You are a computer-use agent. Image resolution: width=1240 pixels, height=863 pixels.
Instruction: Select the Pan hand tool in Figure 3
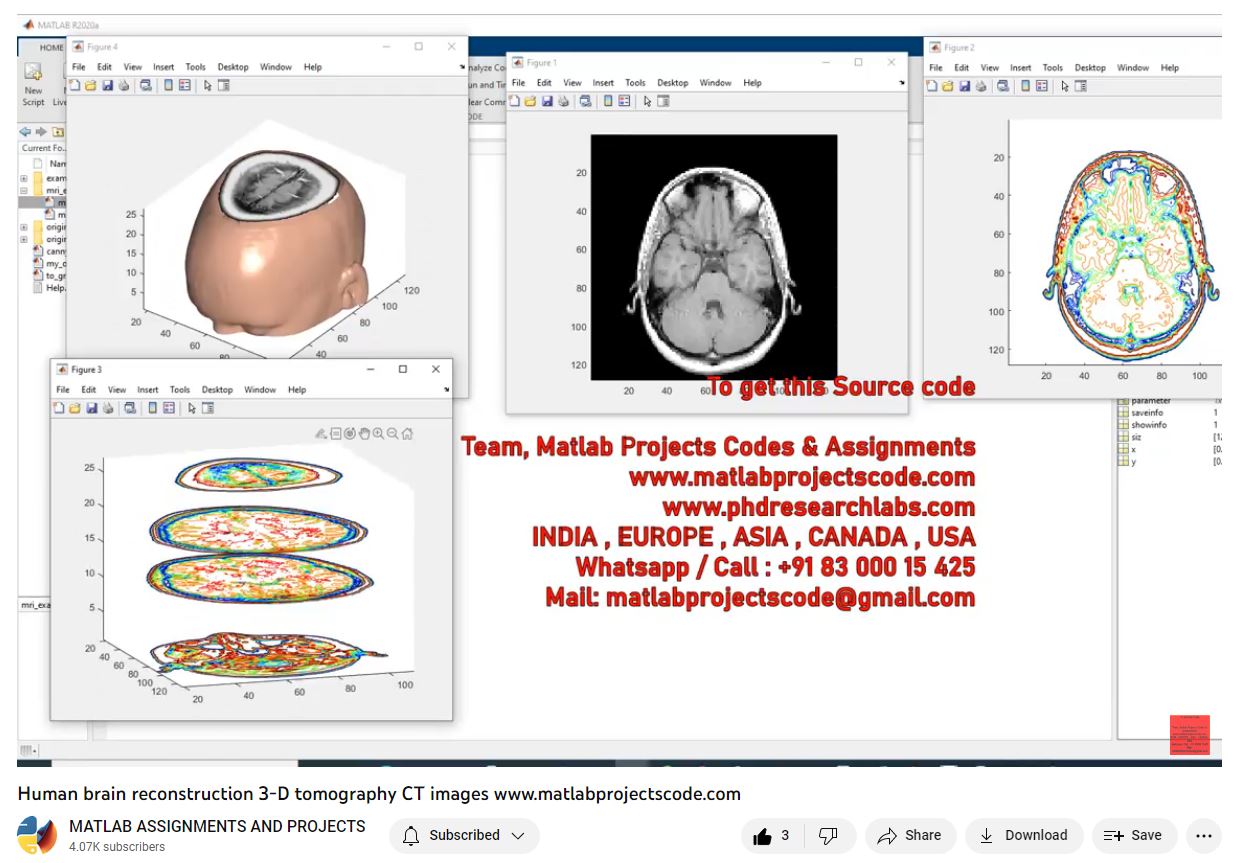[364, 433]
